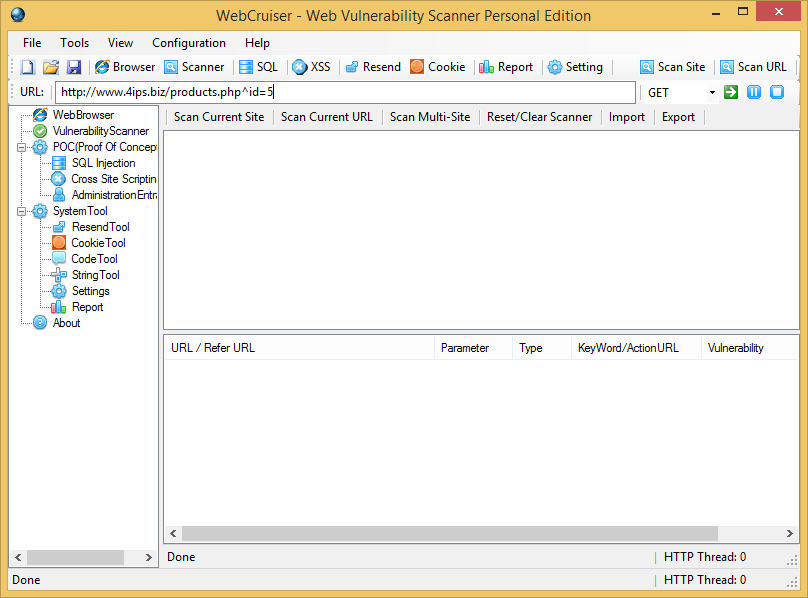Click the results horizontal scrollbar thumb
808x598 pixels.
(449, 534)
